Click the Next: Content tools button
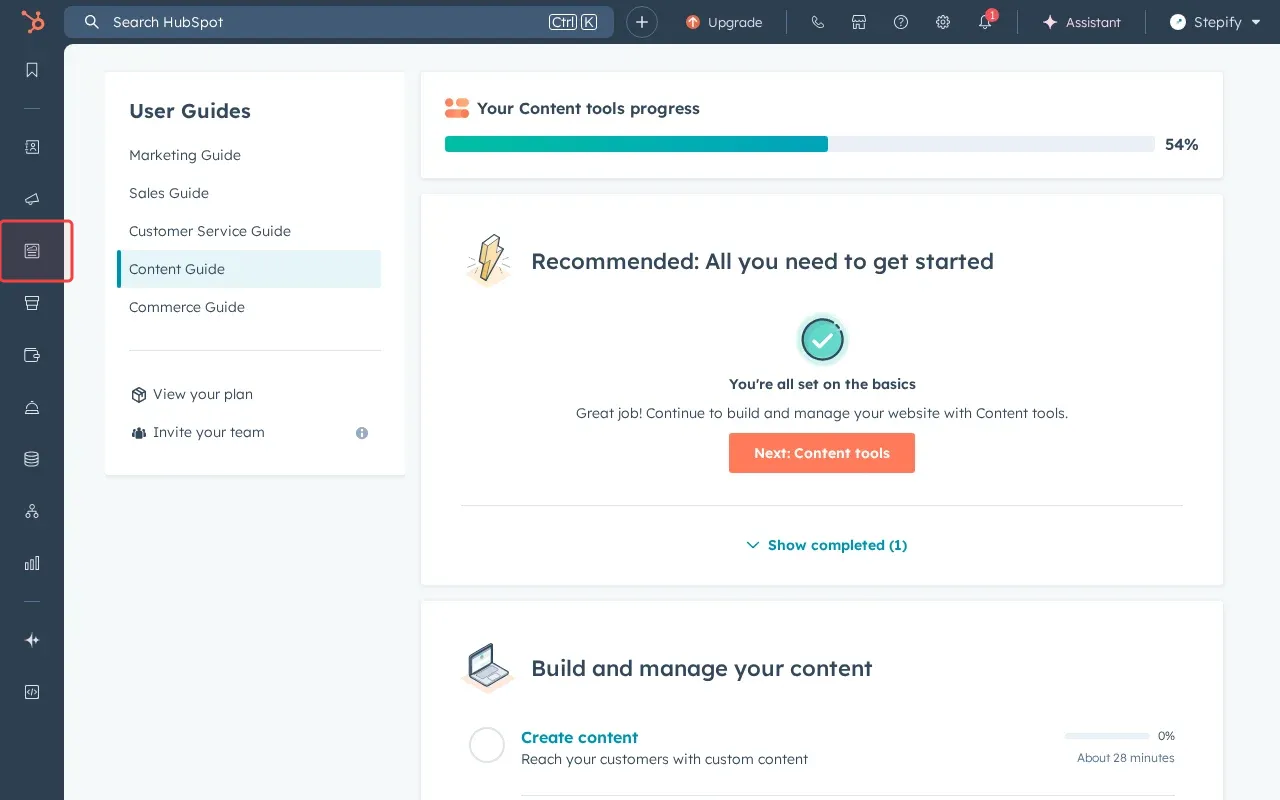 coord(821,453)
